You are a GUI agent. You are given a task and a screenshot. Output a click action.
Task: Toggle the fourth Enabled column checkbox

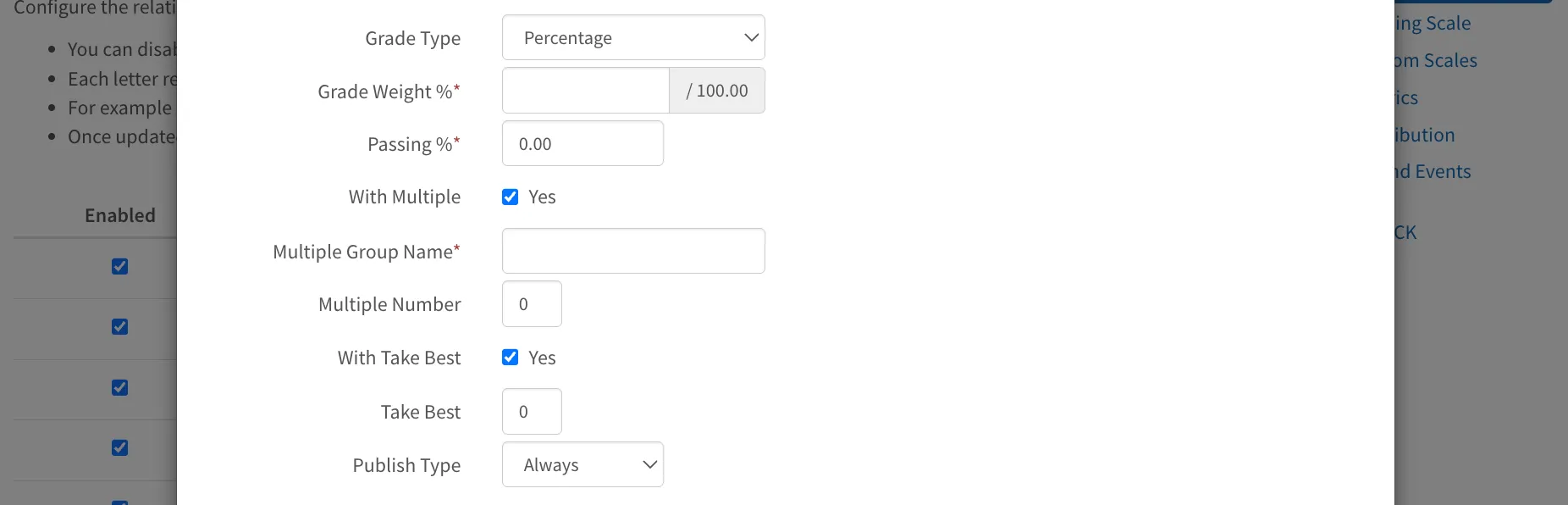(x=120, y=447)
